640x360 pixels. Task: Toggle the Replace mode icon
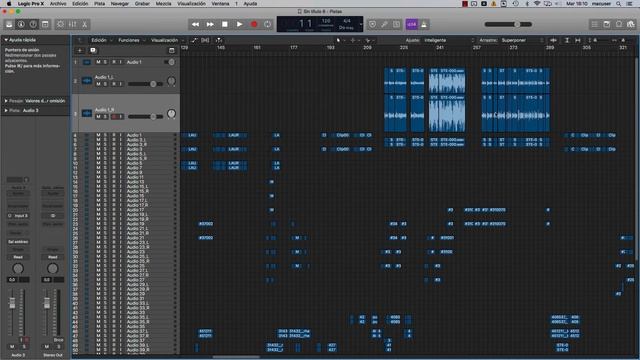(x=372, y=24)
